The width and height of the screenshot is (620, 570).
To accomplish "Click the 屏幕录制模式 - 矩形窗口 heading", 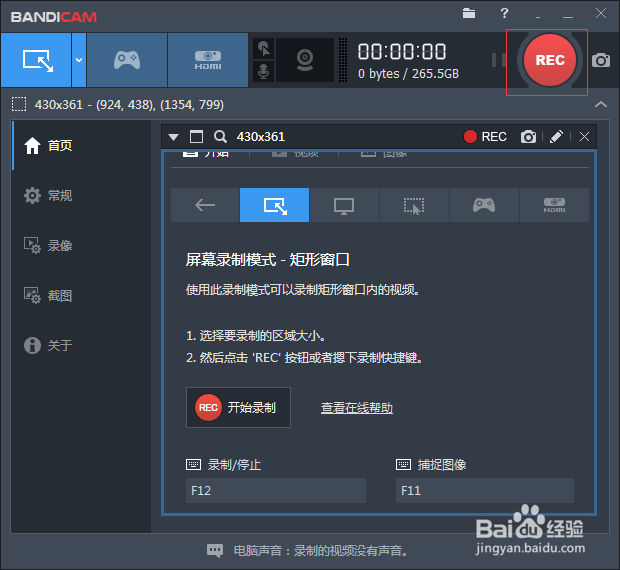I will tap(268, 260).
